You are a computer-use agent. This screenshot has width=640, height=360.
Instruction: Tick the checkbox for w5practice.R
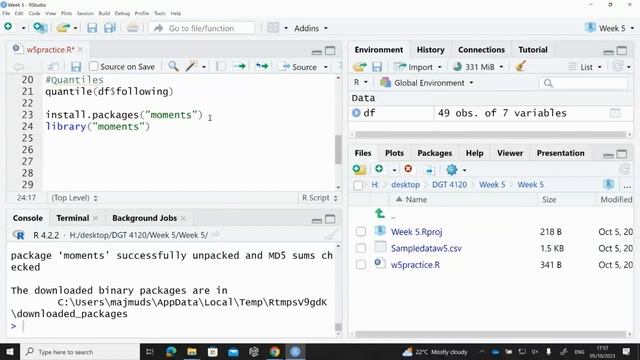click(x=361, y=264)
